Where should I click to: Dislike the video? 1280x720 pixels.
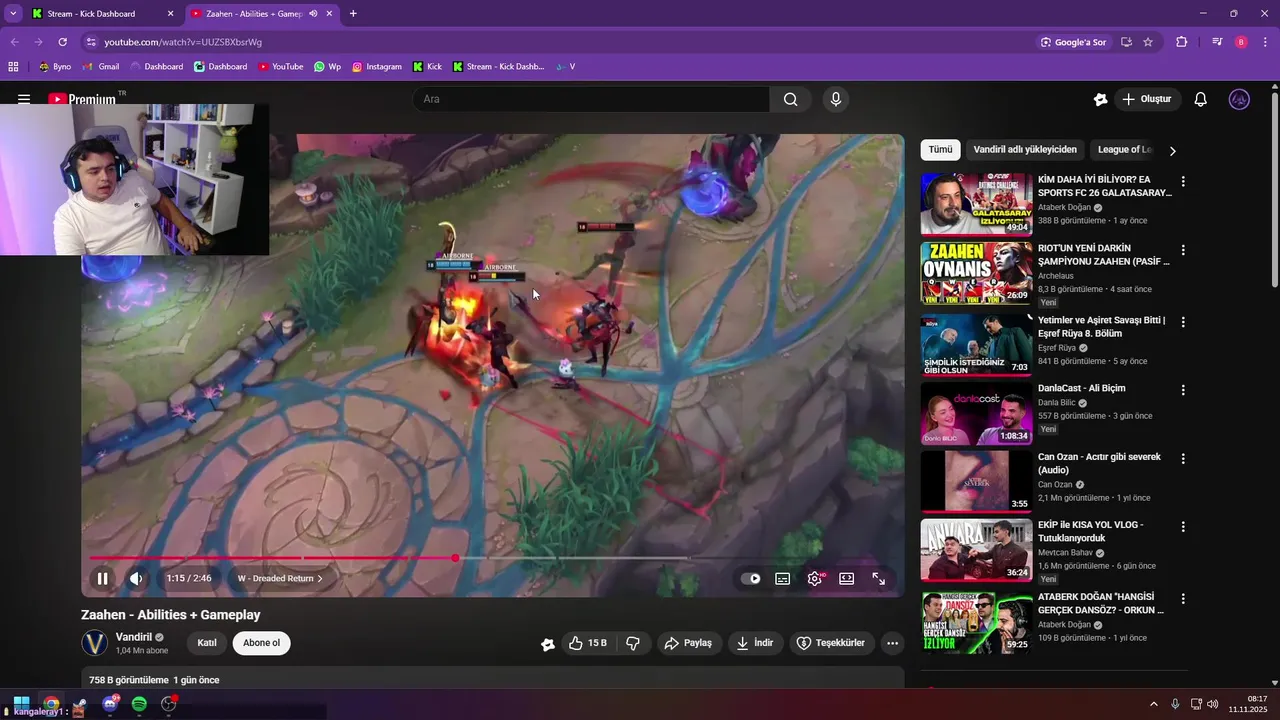point(633,643)
